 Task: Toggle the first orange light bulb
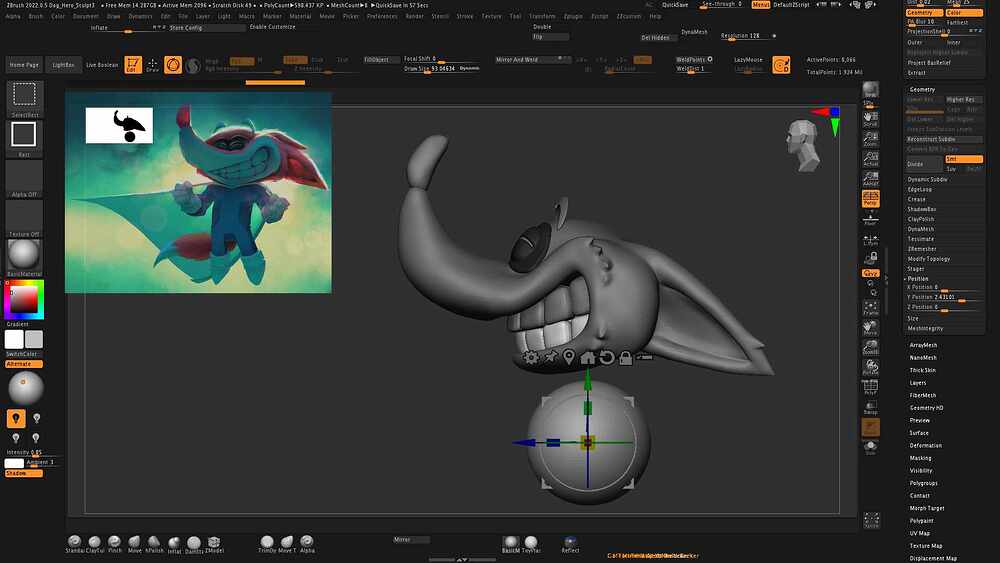tap(16, 418)
